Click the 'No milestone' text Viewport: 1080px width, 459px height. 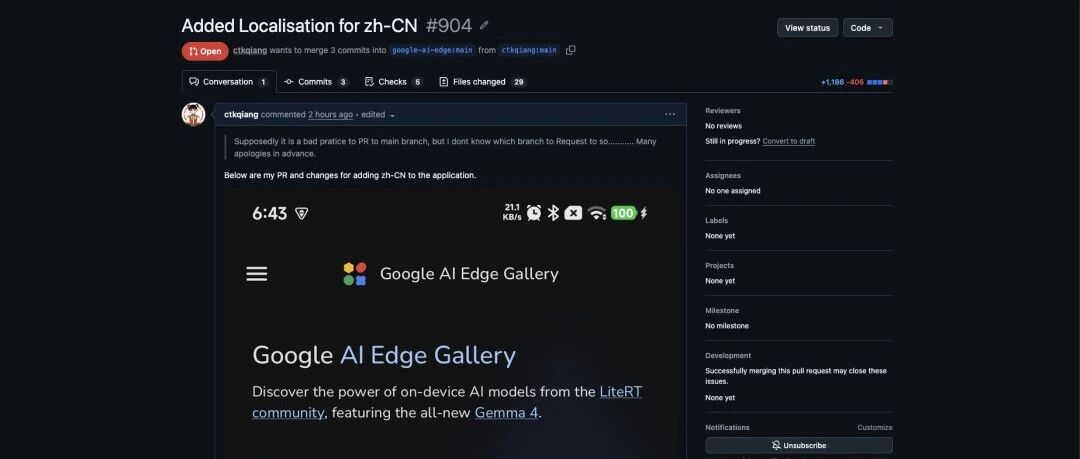coord(727,326)
